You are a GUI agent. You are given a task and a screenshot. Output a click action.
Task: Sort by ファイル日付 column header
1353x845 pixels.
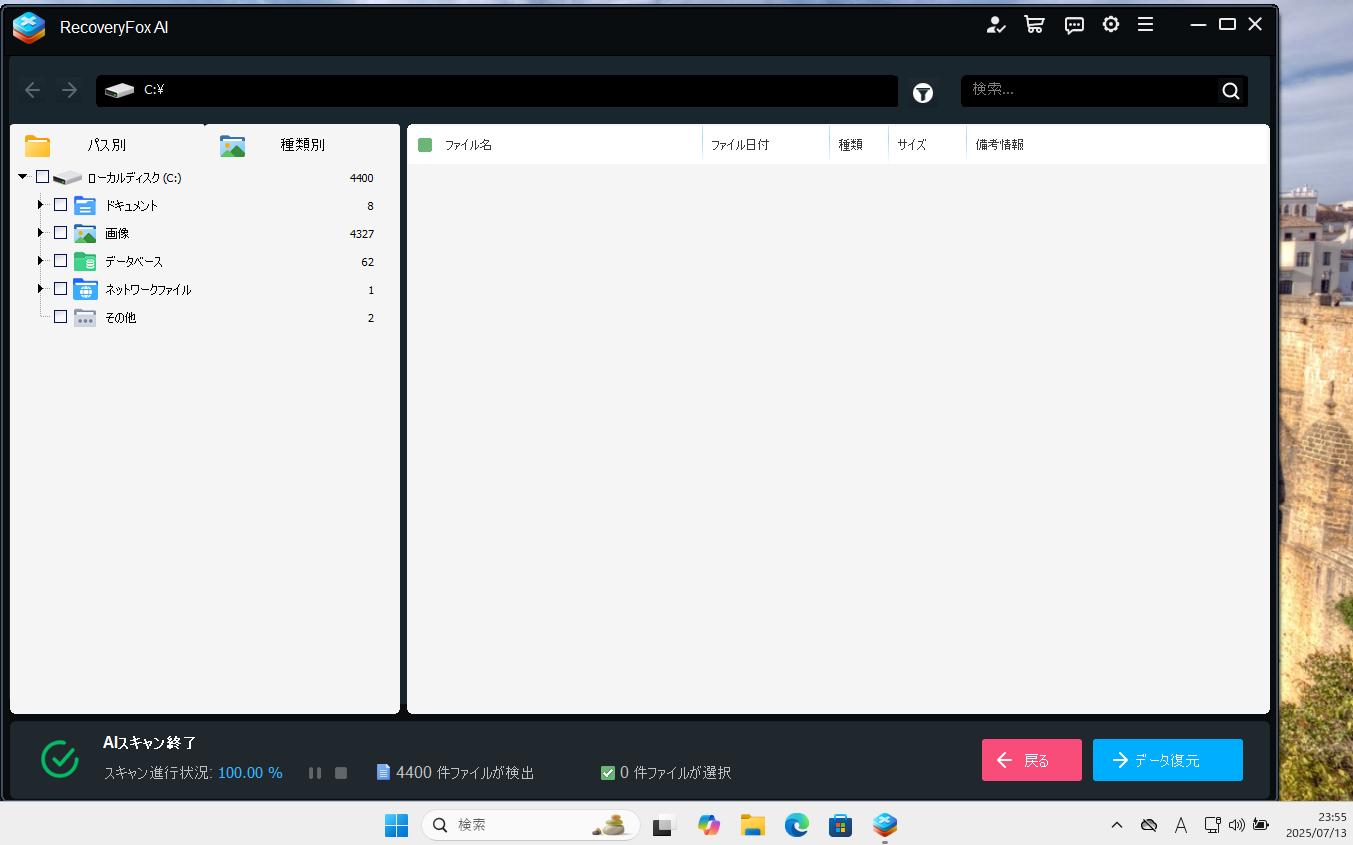[x=740, y=145]
